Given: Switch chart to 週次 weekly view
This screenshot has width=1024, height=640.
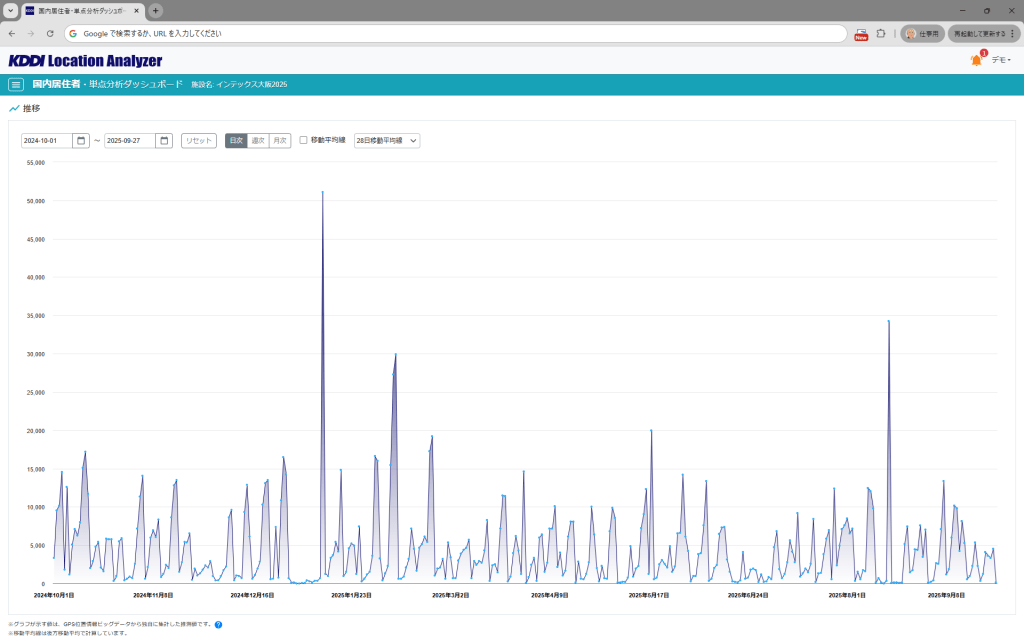Looking at the screenshot, I should (x=258, y=141).
